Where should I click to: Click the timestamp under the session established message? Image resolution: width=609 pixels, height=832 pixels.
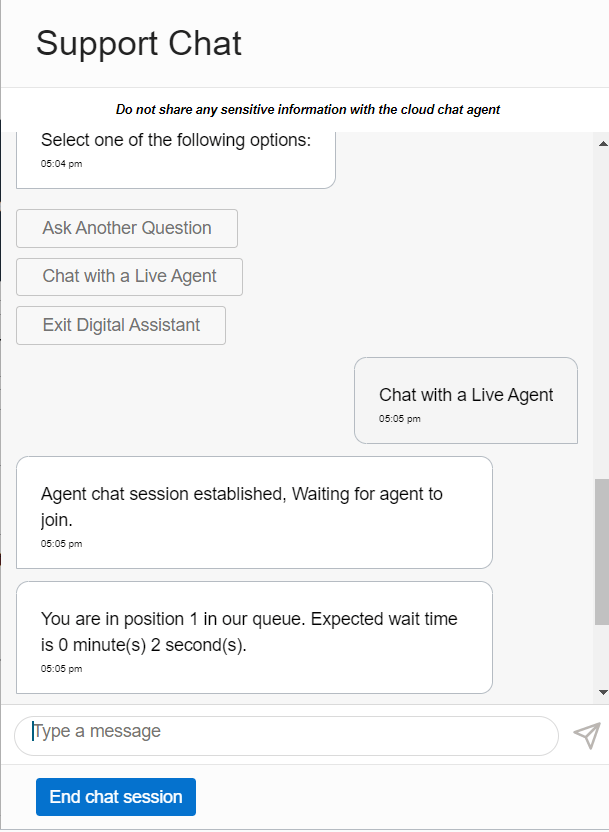[x=62, y=544]
